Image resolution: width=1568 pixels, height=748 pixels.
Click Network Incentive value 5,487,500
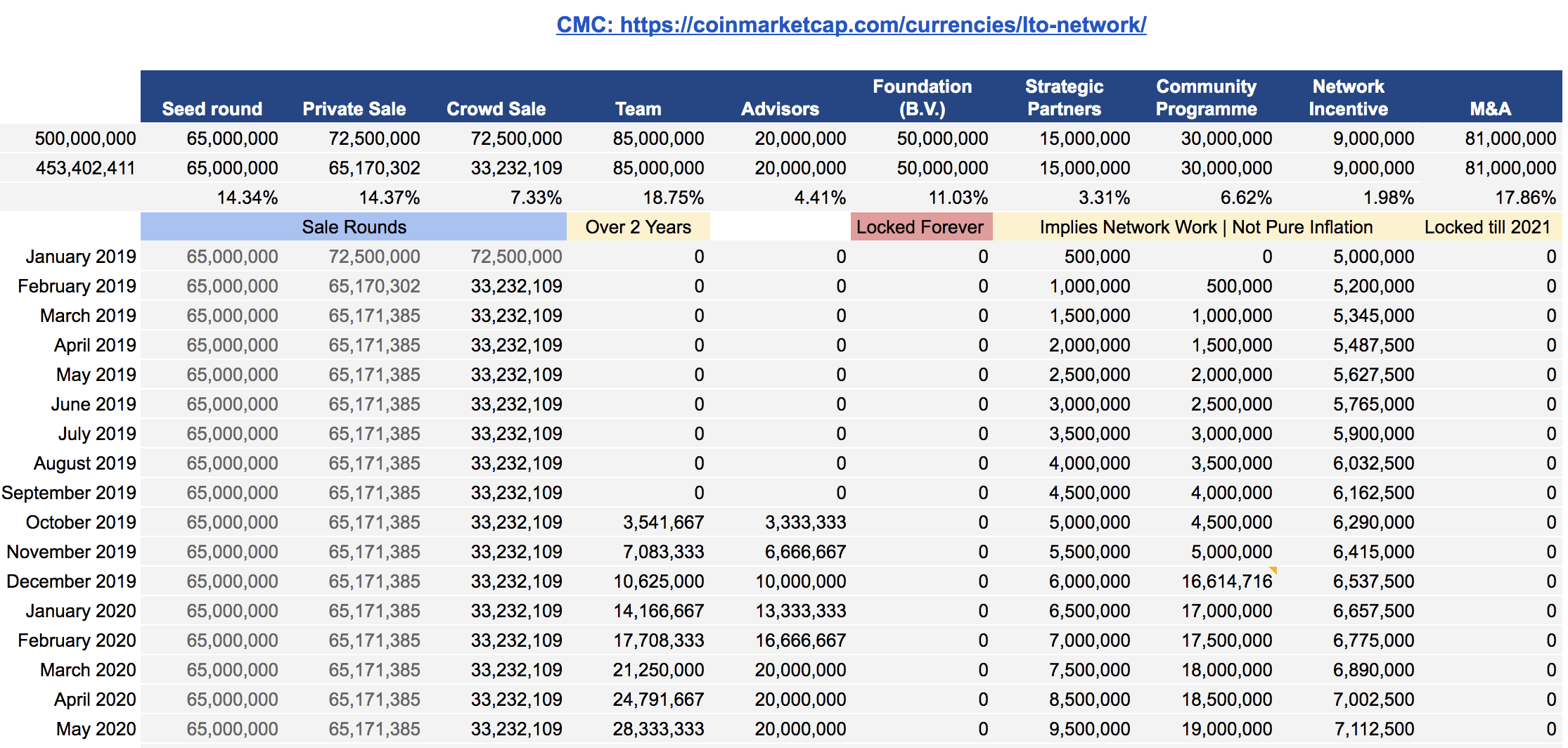[x=1374, y=345]
